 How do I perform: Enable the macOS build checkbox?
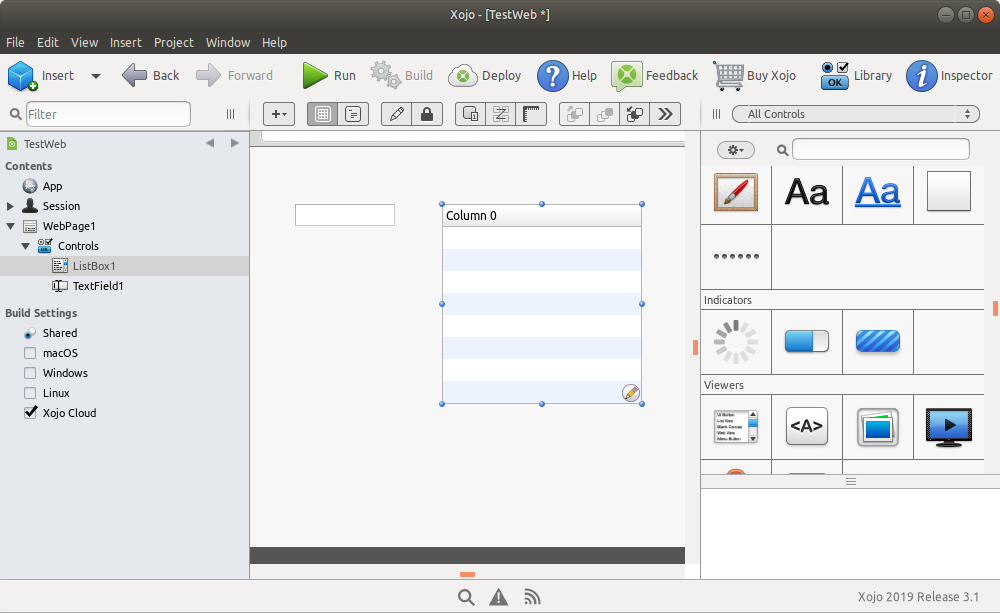(x=30, y=353)
